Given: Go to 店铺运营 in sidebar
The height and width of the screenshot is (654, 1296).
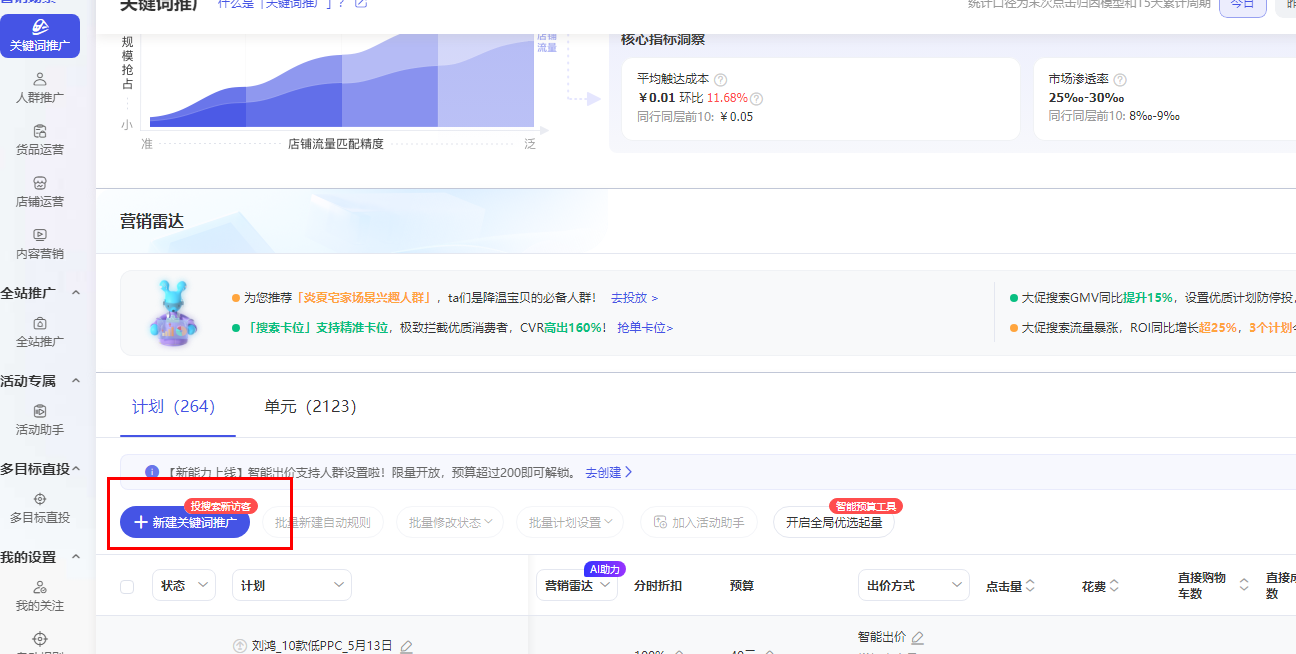Looking at the screenshot, I should click(x=40, y=191).
